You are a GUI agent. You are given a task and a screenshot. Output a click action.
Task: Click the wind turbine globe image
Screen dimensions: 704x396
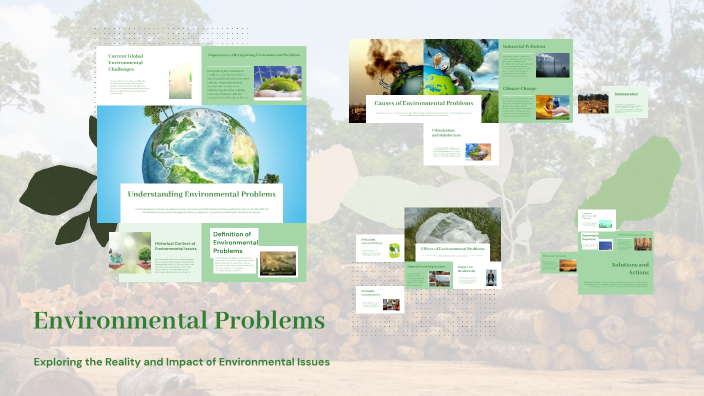(x=277, y=83)
